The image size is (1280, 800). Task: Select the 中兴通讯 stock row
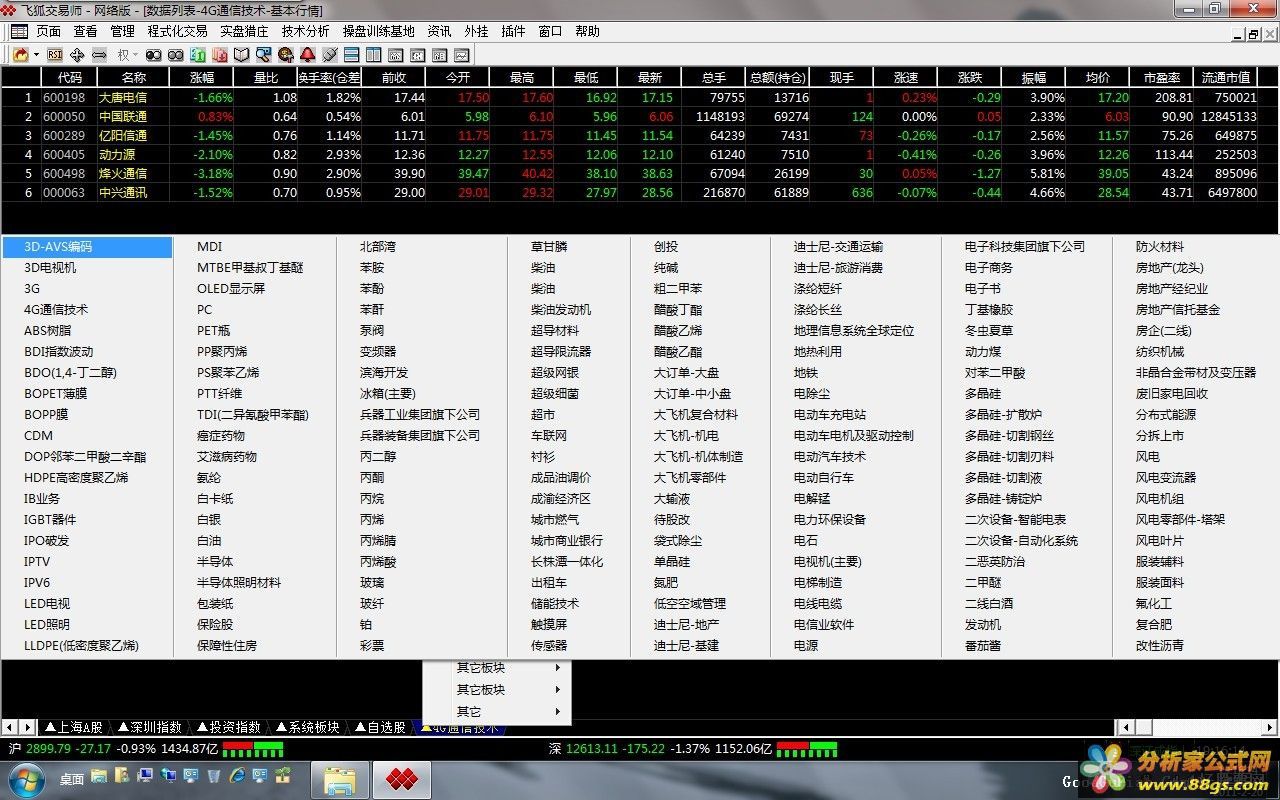click(x=640, y=192)
